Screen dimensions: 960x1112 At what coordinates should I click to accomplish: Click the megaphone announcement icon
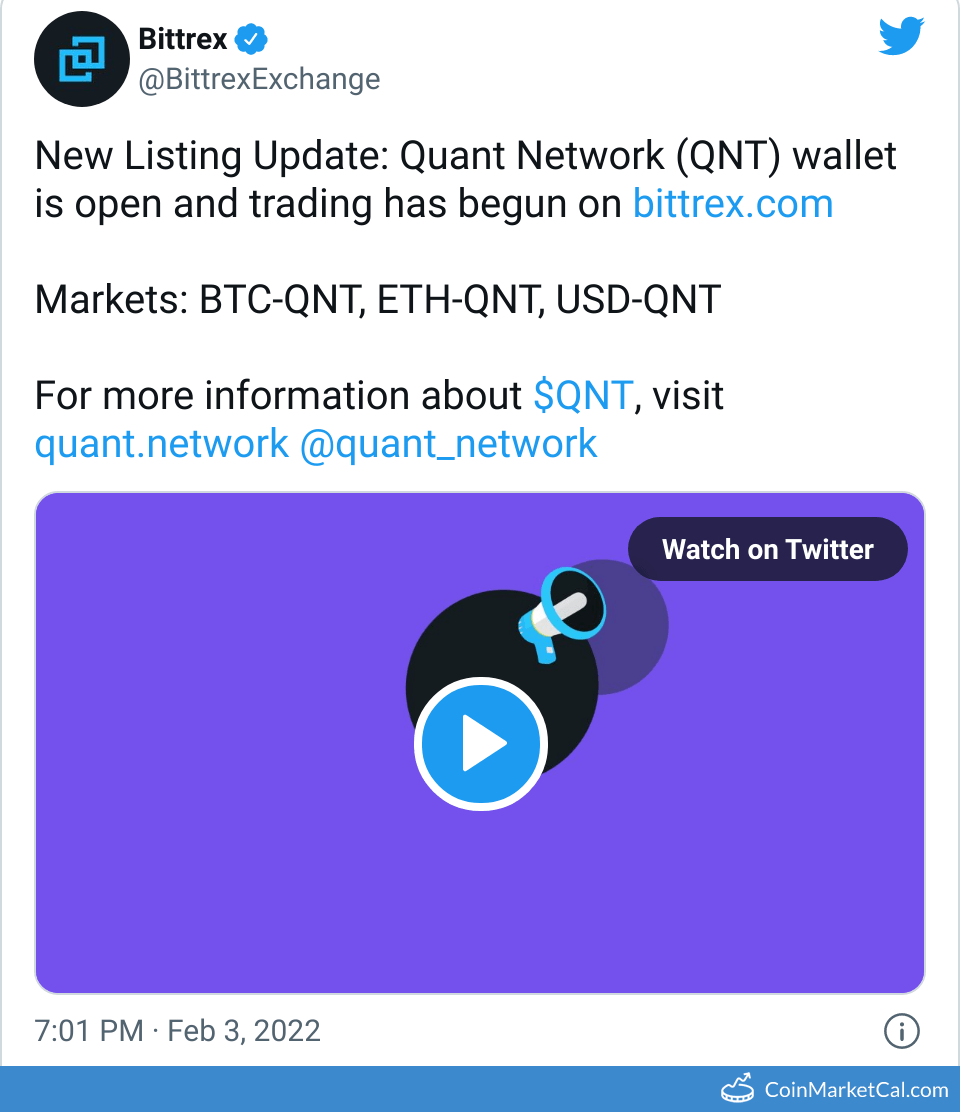coord(560,612)
